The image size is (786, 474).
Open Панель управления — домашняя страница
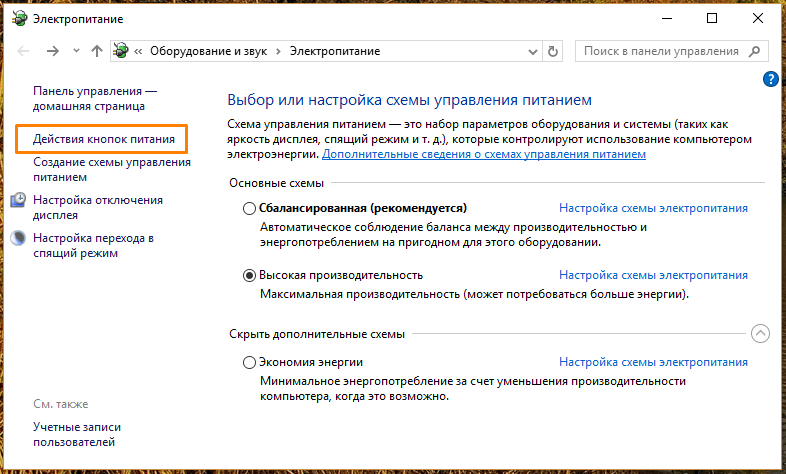coord(95,98)
